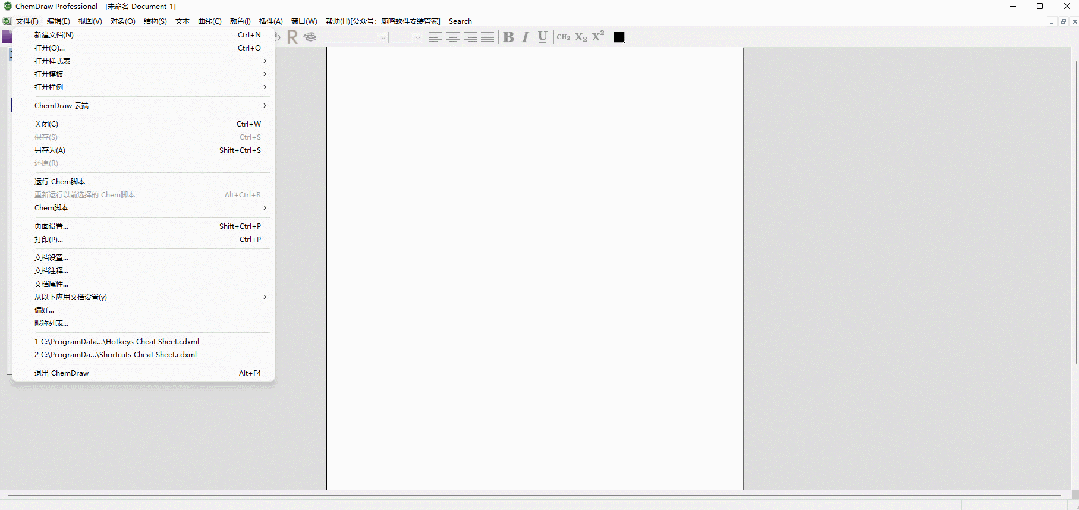Open recent file 2 Shortcuts Cheat Sheet
Viewport: 1079px width, 510px height.
(x=116, y=354)
